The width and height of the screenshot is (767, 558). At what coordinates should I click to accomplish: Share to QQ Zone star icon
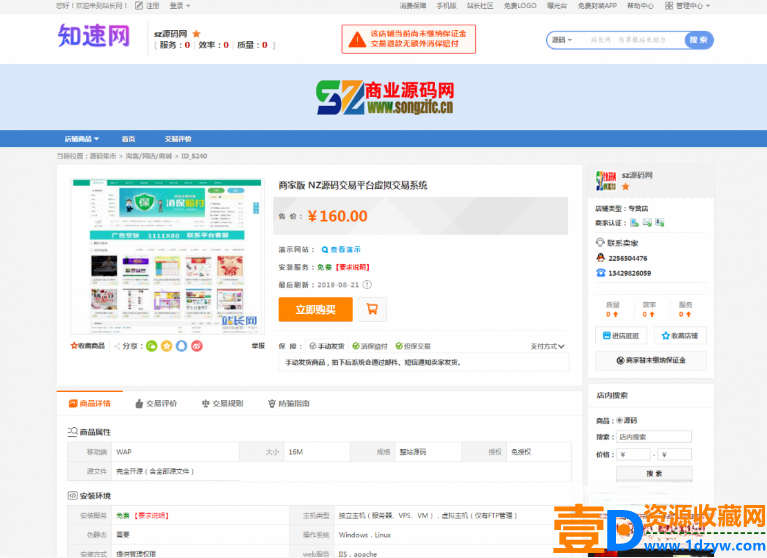[x=167, y=346]
